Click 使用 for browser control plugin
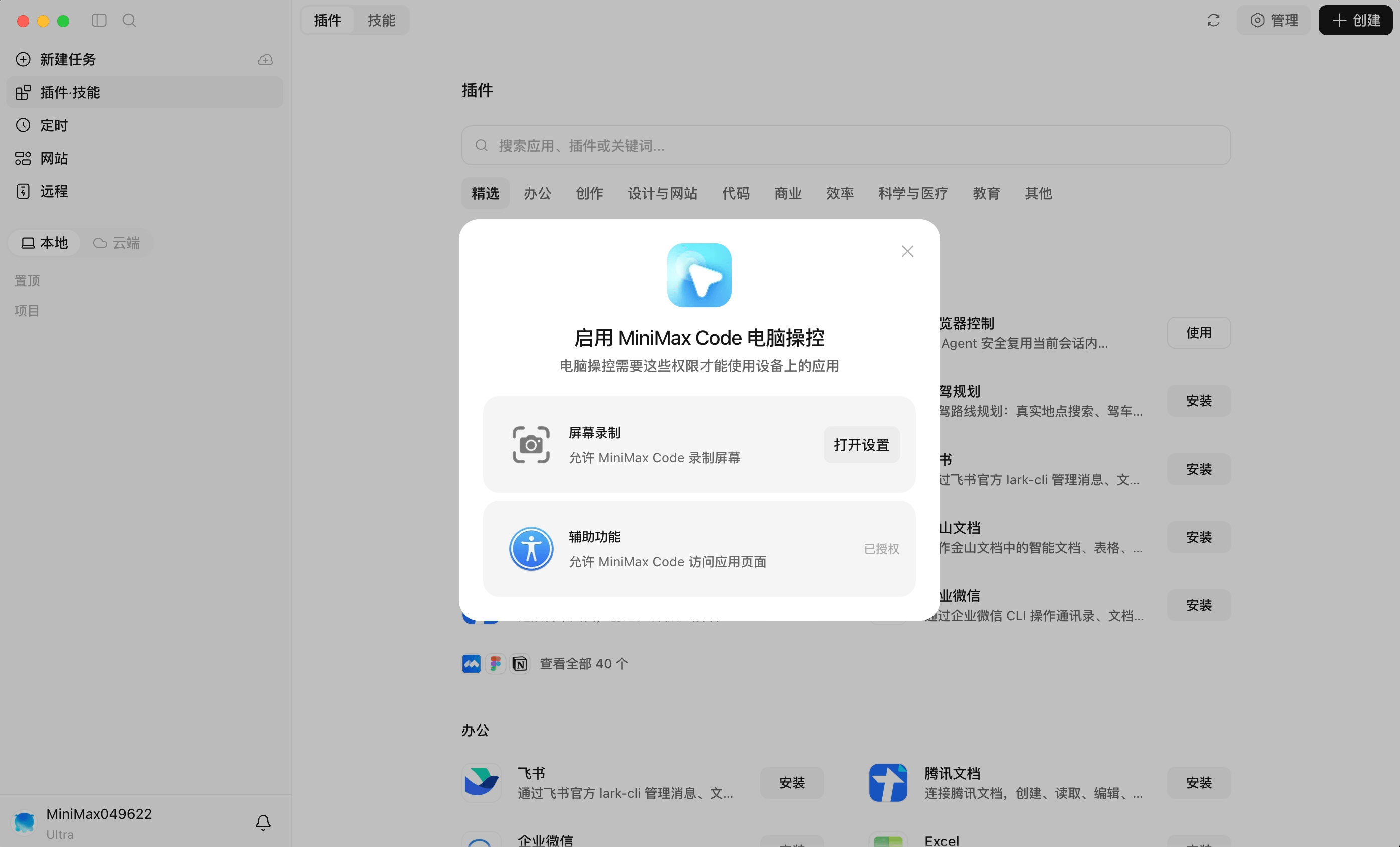Screen dimensions: 1400x847 (x=1198, y=333)
